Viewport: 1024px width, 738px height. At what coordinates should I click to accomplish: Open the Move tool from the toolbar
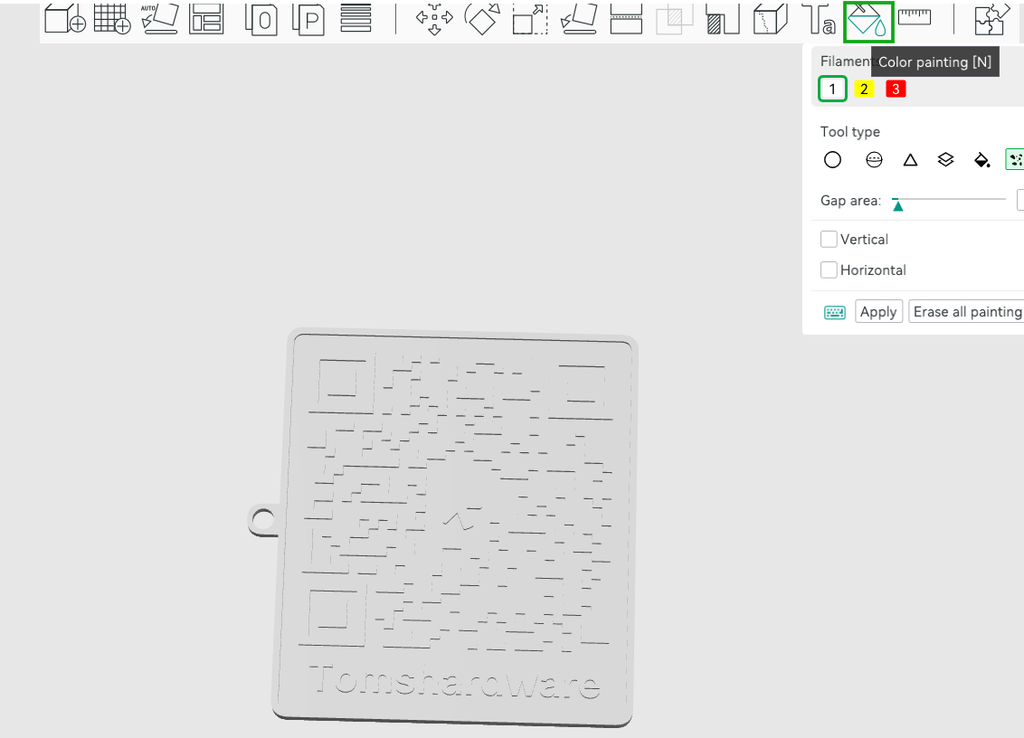tap(433, 20)
